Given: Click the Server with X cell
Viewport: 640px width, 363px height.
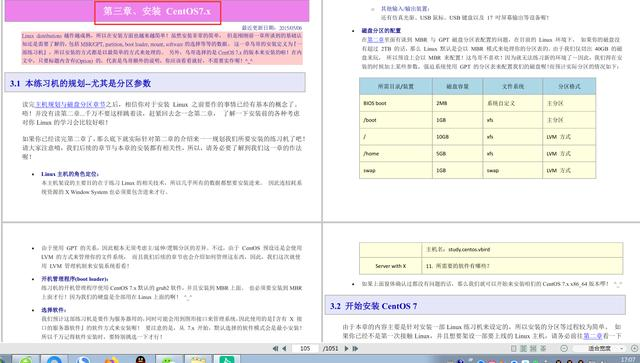Looking at the screenshot, I should click(391, 266).
